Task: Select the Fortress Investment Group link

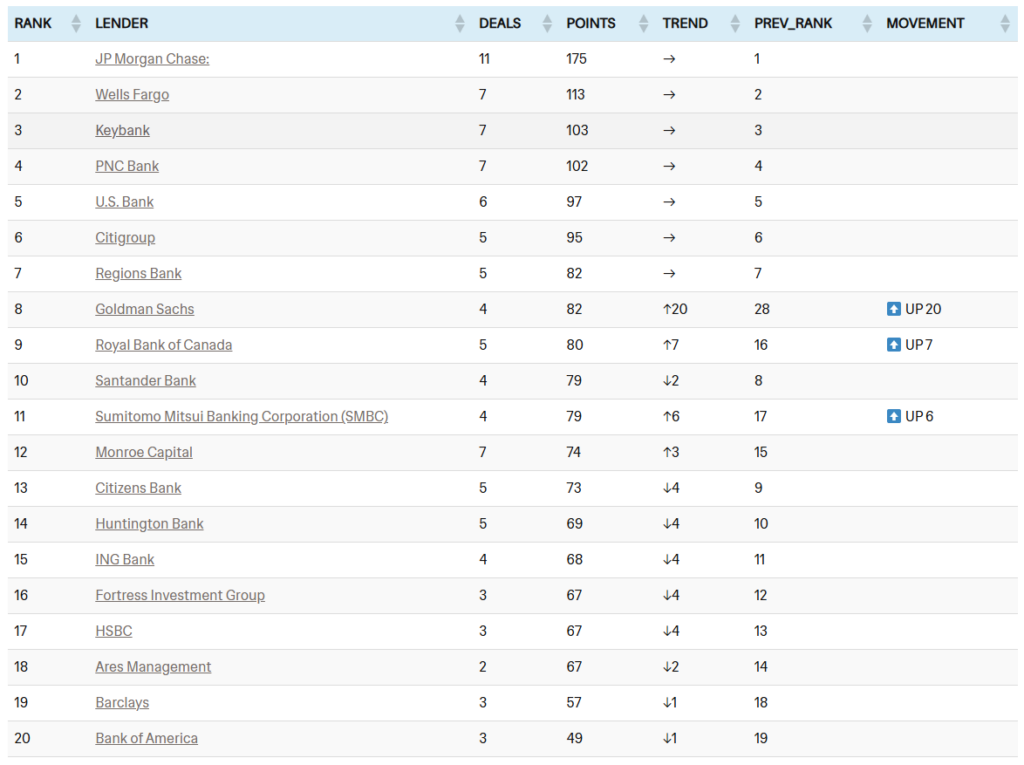Action: click(180, 595)
